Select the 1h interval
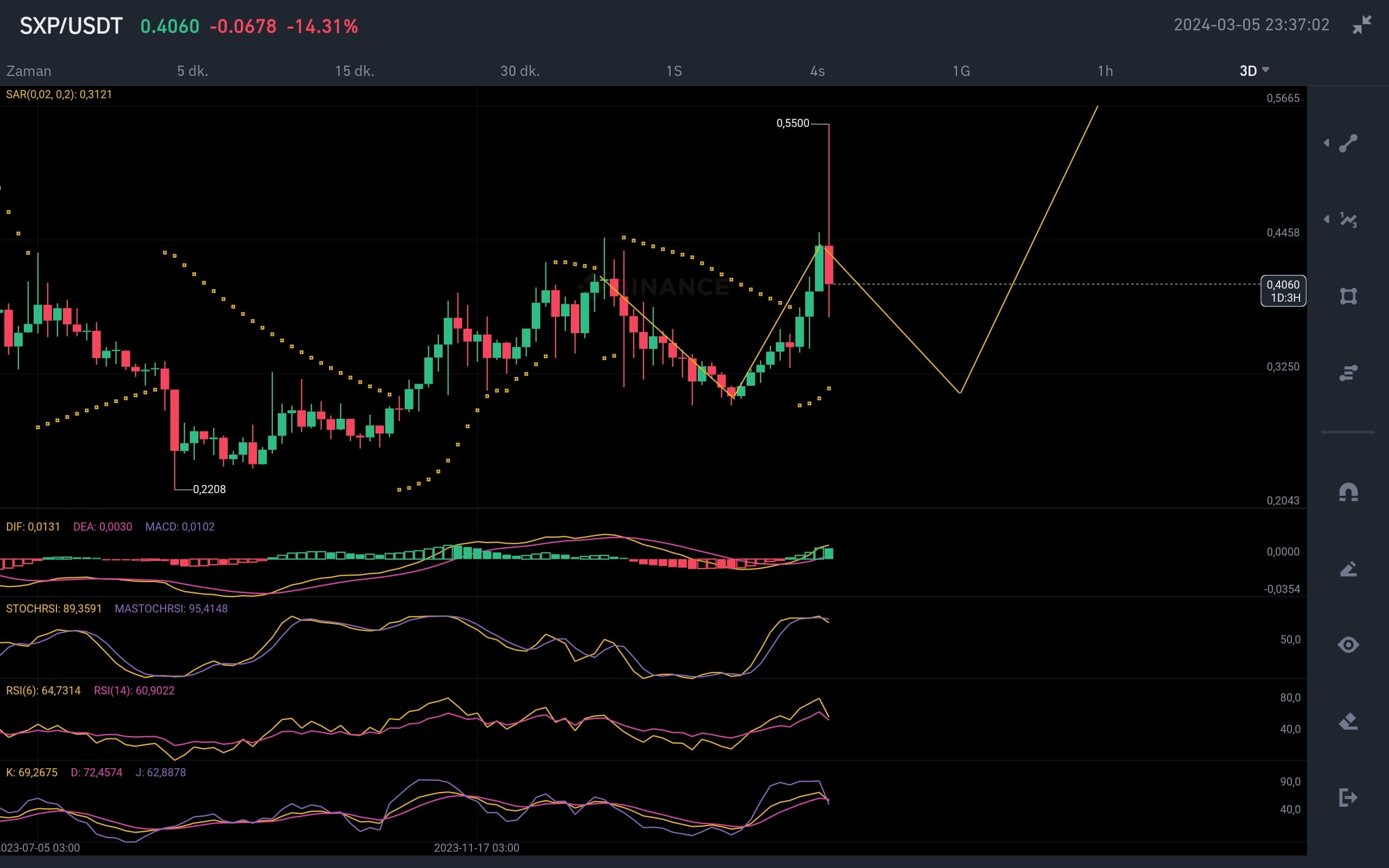The width and height of the screenshot is (1389, 868). [1105, 71]
